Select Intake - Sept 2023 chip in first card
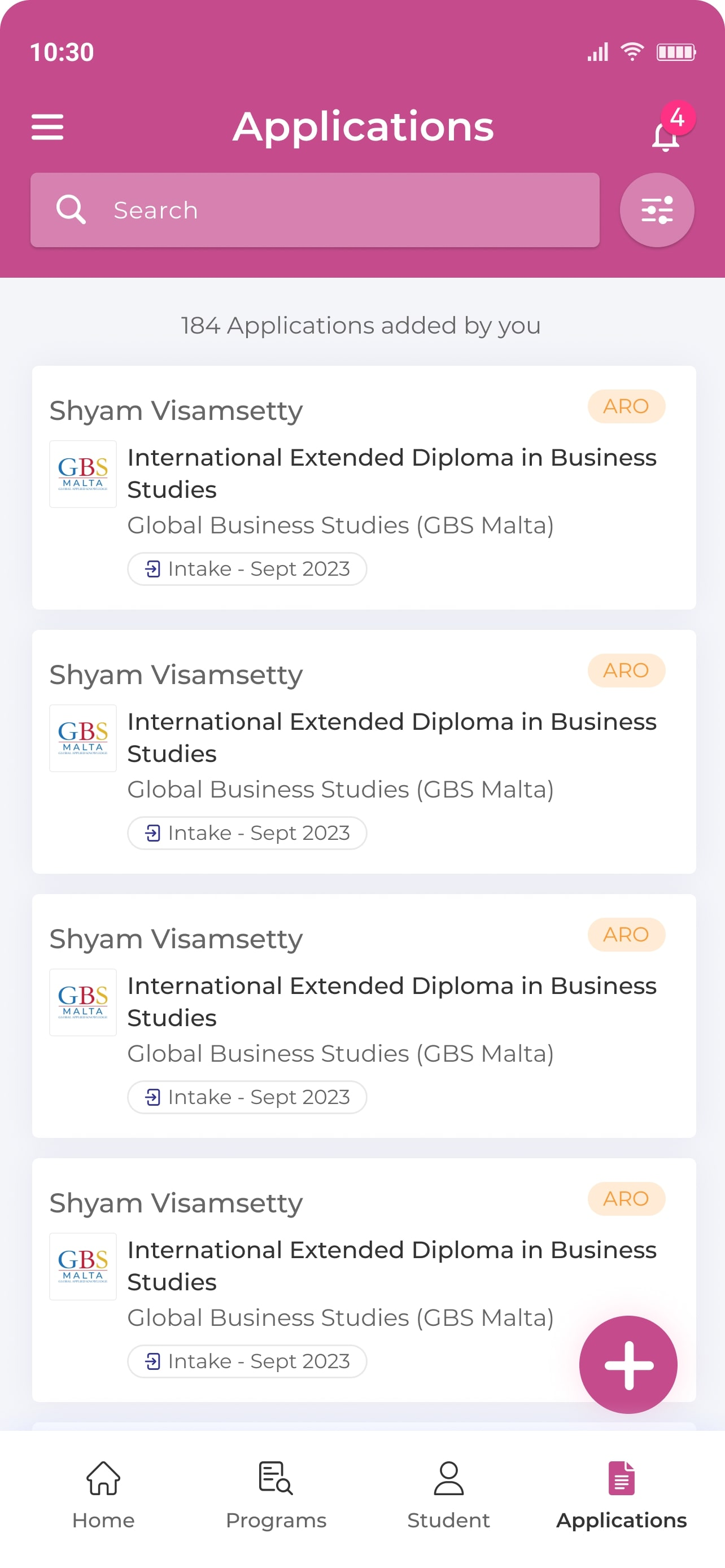This screenshot has width=725, height=1568. 247,568
